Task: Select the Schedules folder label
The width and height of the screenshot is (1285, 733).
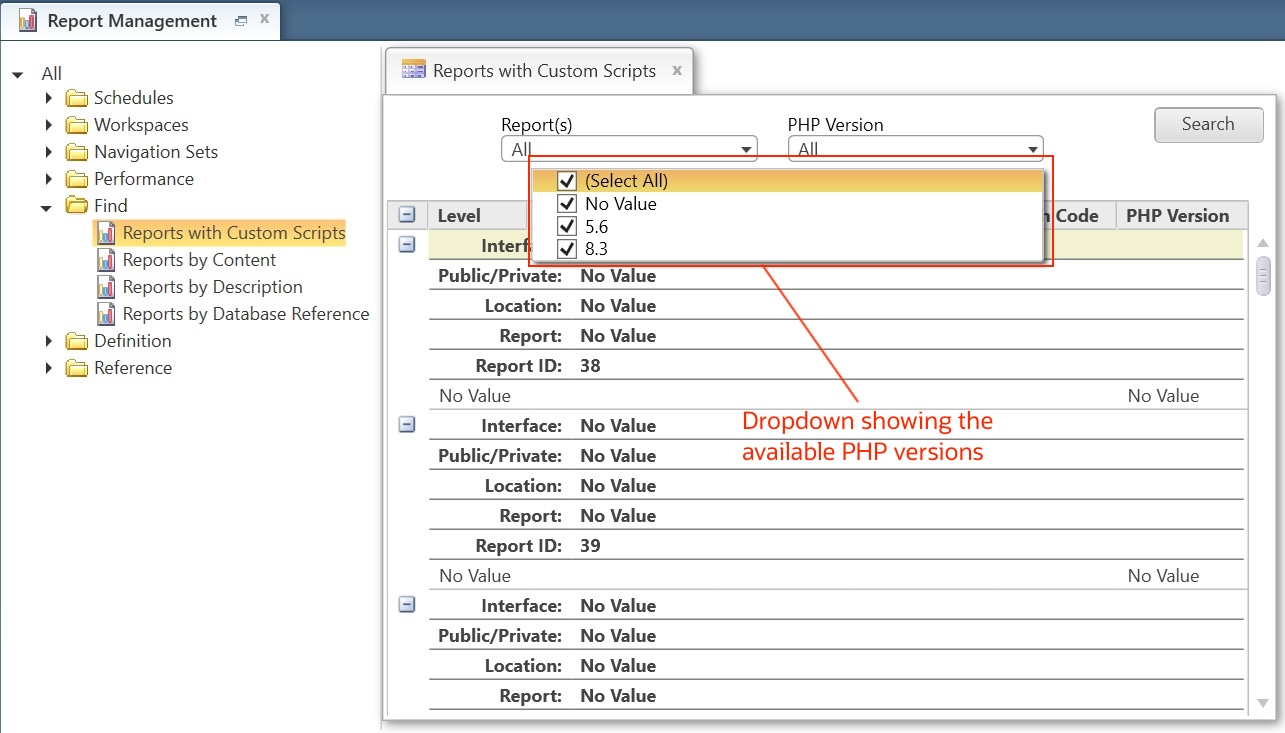Action: coord(134,98)
